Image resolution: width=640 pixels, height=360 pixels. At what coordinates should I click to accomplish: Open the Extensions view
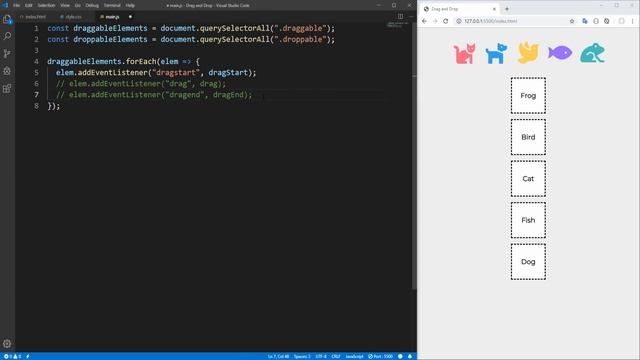7,89
